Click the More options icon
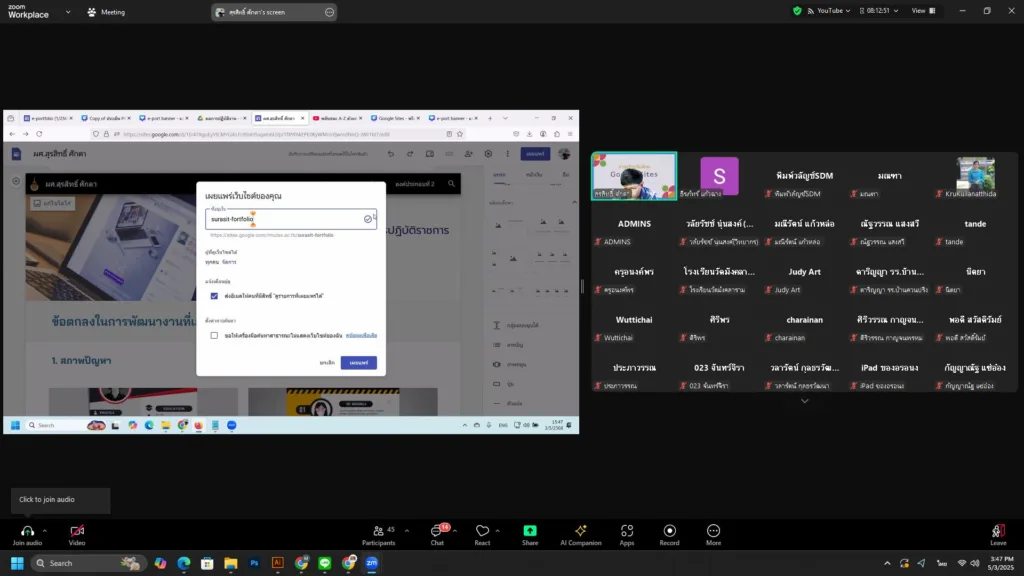This screenshot has height=576, width=1024. coord(713,531)
